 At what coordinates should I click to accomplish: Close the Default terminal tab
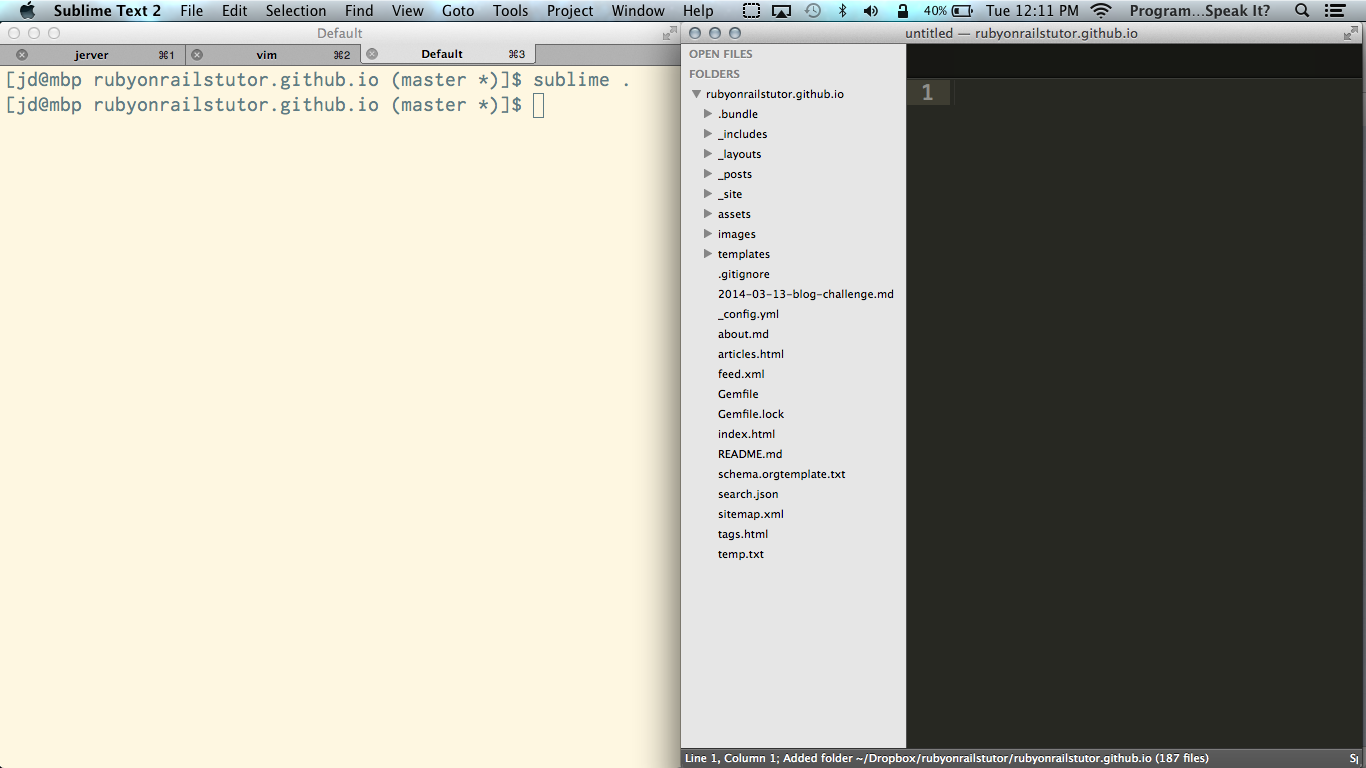click(372, 54)
